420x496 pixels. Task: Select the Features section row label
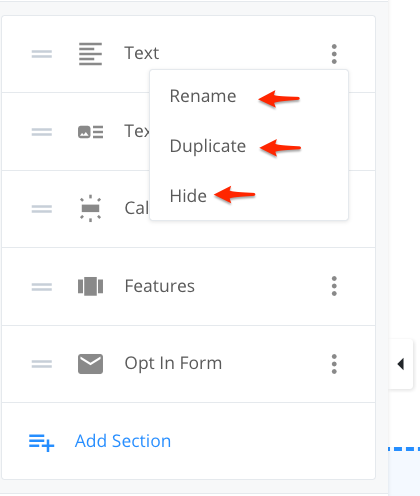(160, 286)
